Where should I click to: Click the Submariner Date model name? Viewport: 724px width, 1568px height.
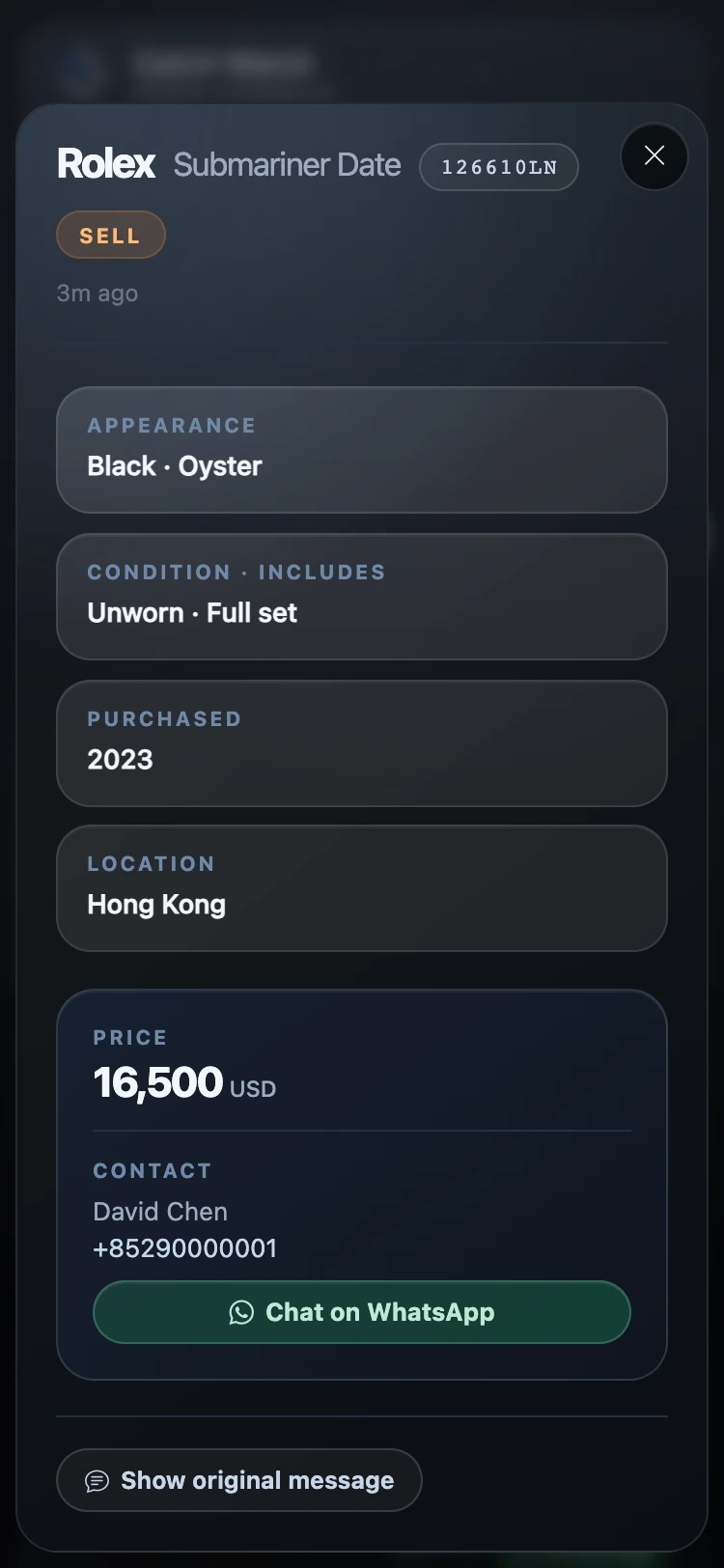click(287, 165)
